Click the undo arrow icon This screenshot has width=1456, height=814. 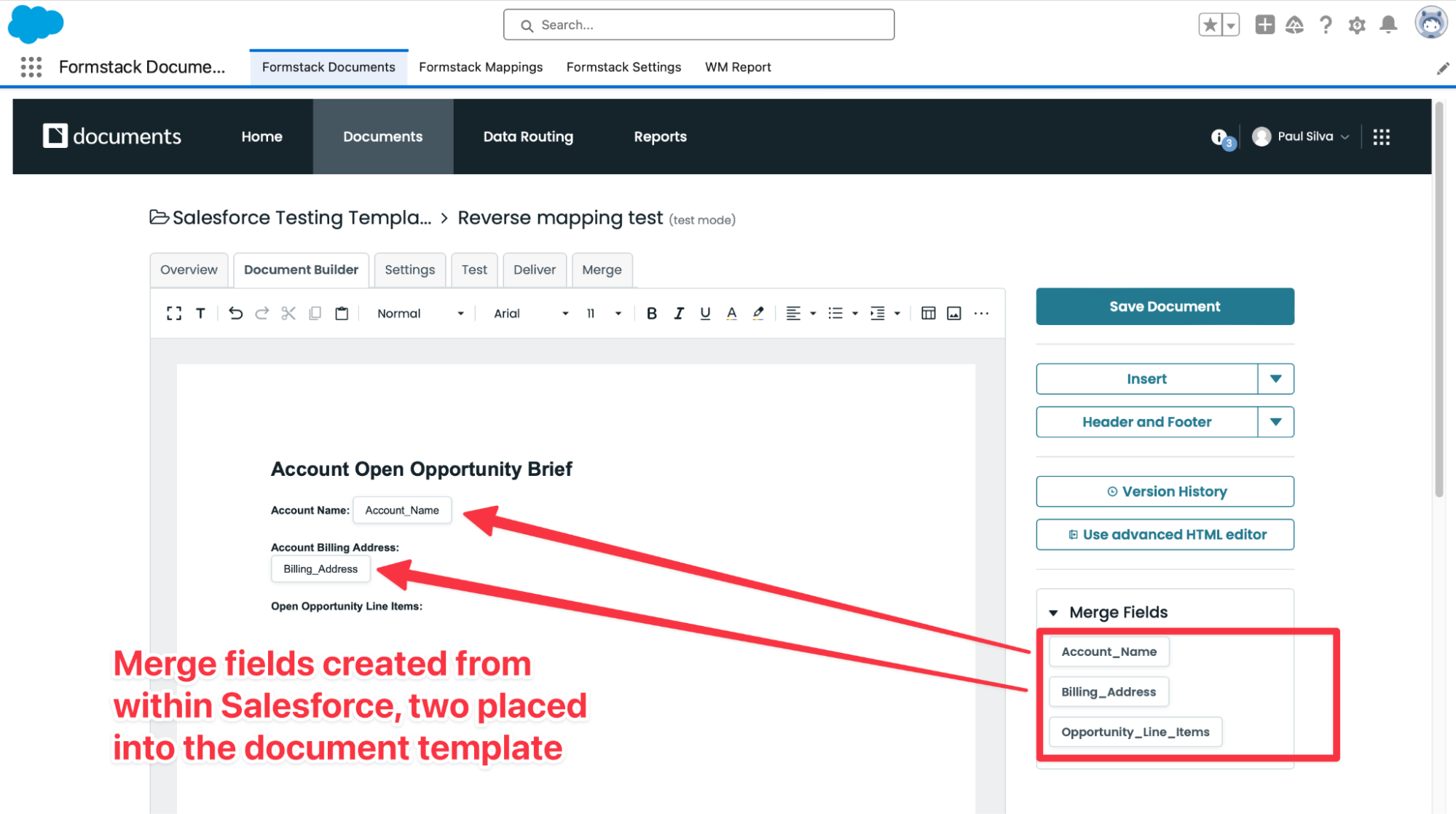click(x=235, y=313)
